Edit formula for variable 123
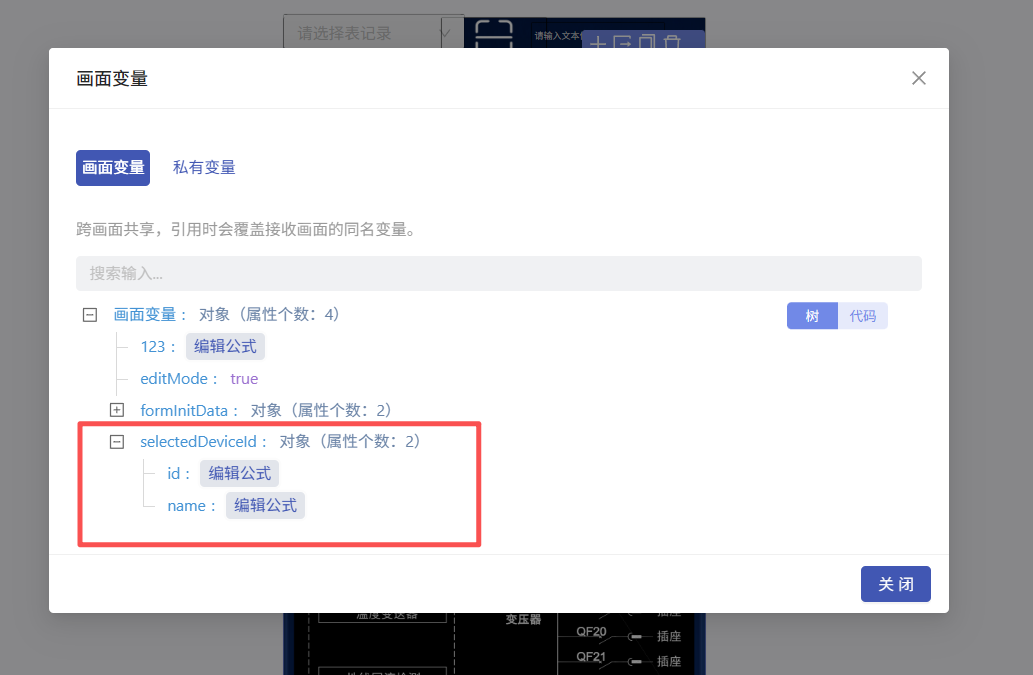This screenshot has height=675, width=1033. (x=225, y=347)
